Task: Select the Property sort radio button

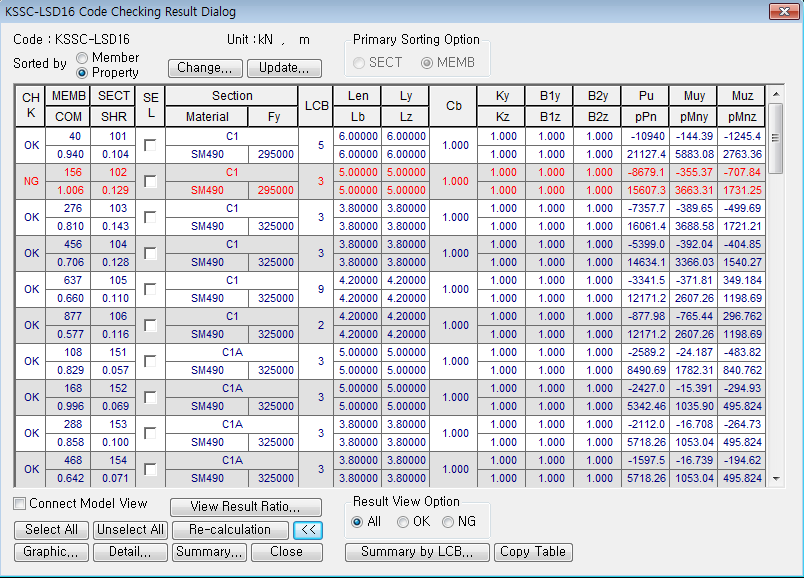Action: coord(82,73)
